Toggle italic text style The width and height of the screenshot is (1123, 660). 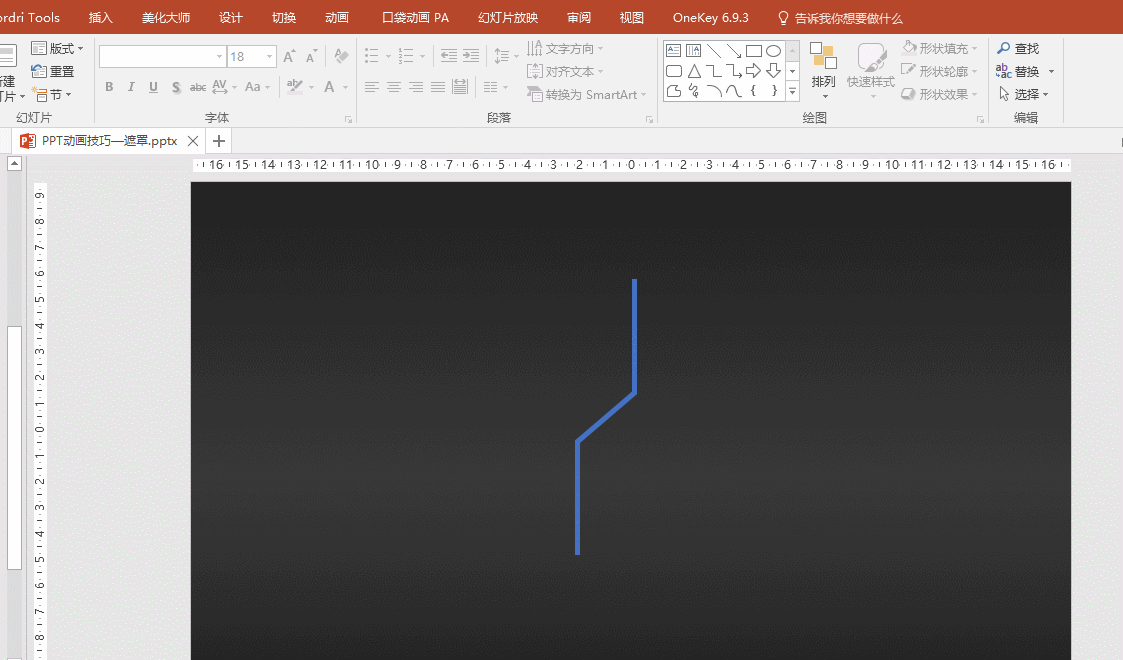pyautogui.click(x=131, y=87)
